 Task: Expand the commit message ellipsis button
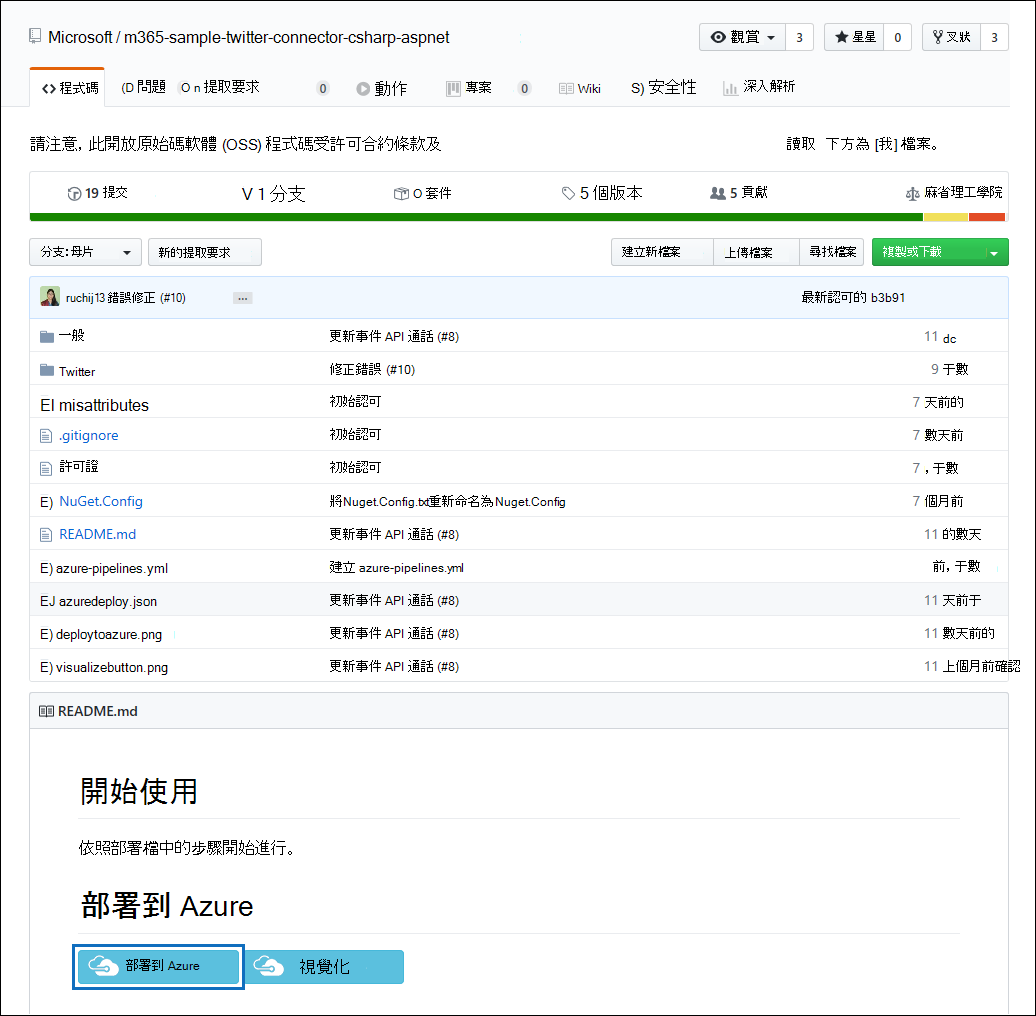[x=242, y=297]
